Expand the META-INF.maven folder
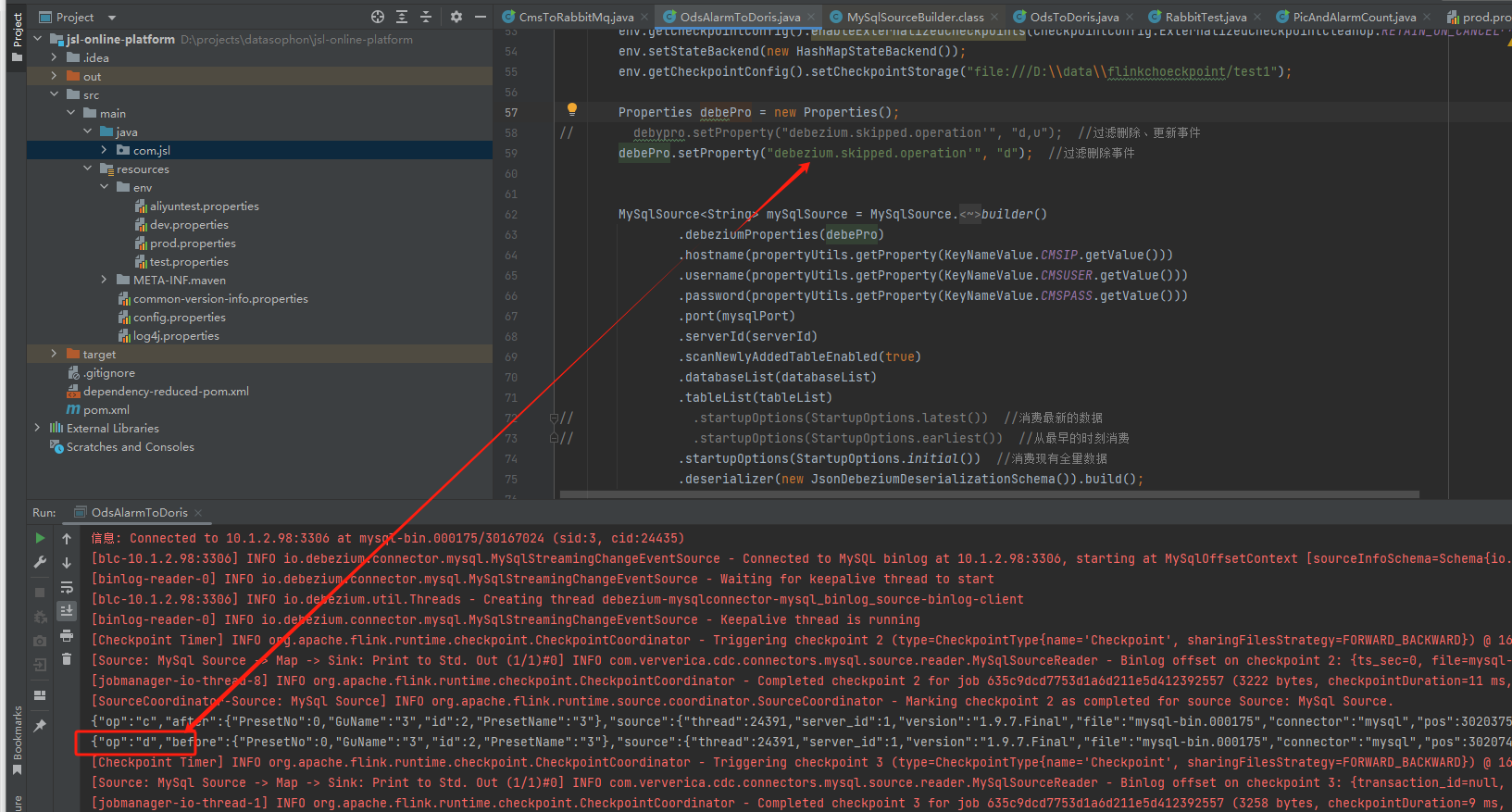The height and width of the screenshot is (812, 1512). click(x=104, y=280)
